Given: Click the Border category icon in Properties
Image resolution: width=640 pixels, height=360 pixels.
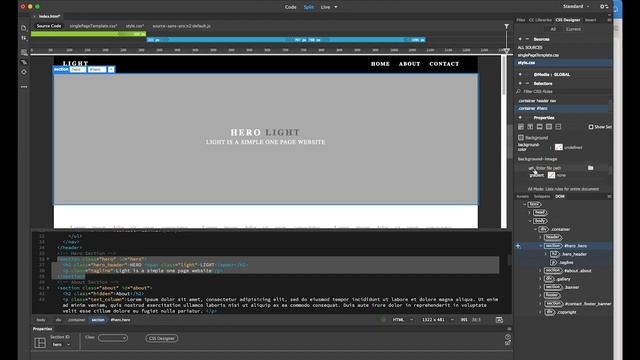Looking at the screenshot, I should (x=540, y=127).
